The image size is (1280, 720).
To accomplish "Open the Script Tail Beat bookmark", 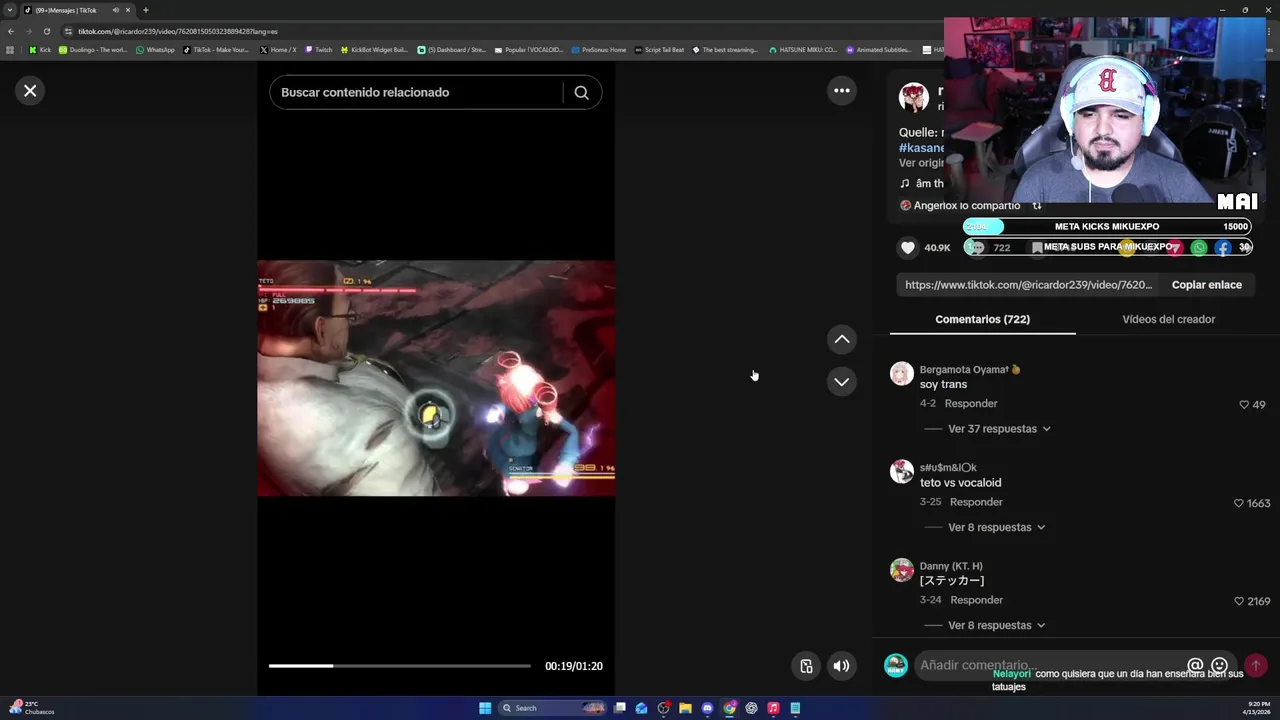I will 660,49.
